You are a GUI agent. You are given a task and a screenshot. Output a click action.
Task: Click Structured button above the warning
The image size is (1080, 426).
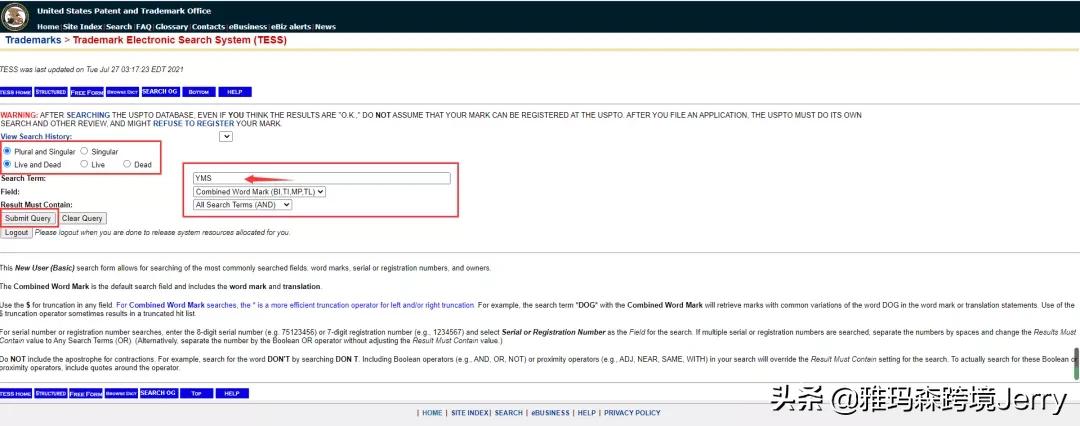pyautogui.click(x=51, y=92)
